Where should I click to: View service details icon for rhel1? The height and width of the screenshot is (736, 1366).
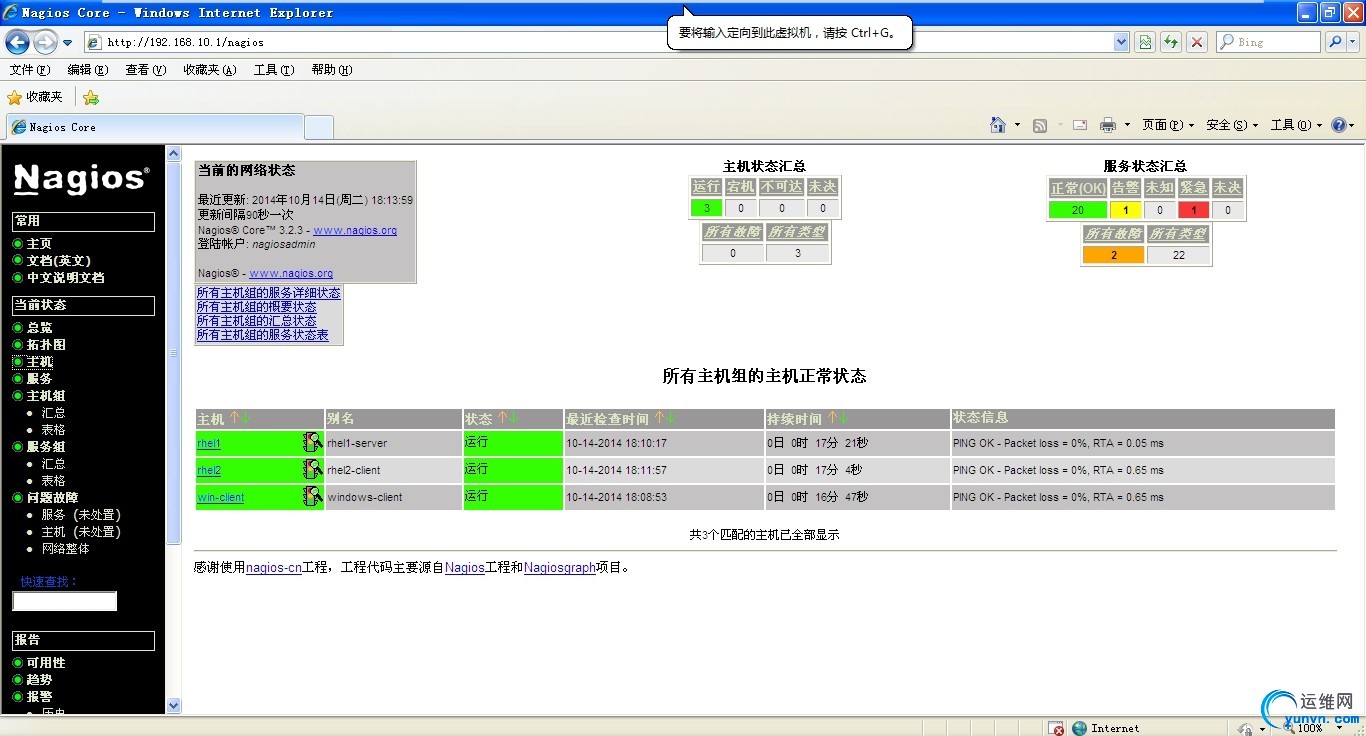[x=313, y=442]
